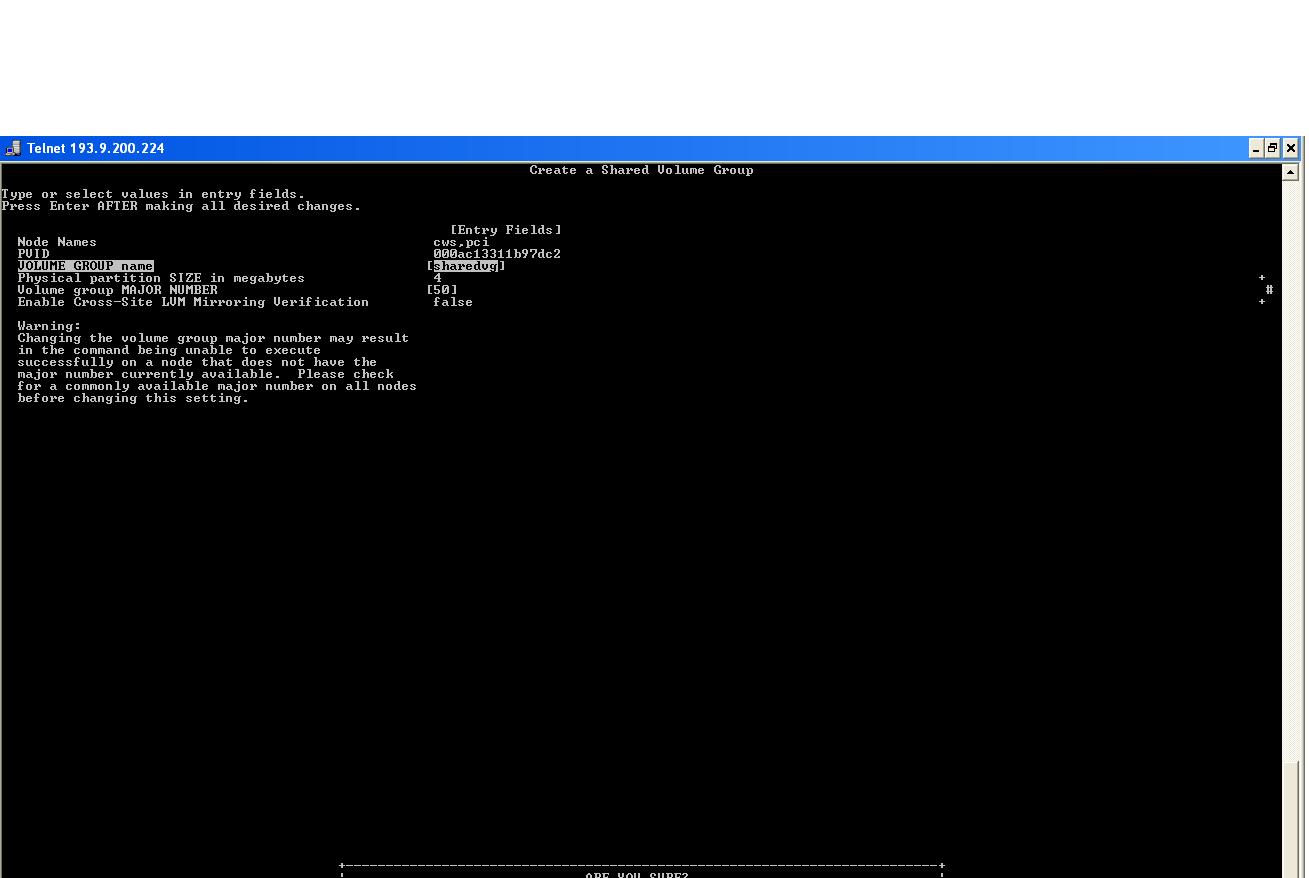This screenshot has height=878, width=1309.
Task: Click the Warning: heading text
Action: click(49, 326)
